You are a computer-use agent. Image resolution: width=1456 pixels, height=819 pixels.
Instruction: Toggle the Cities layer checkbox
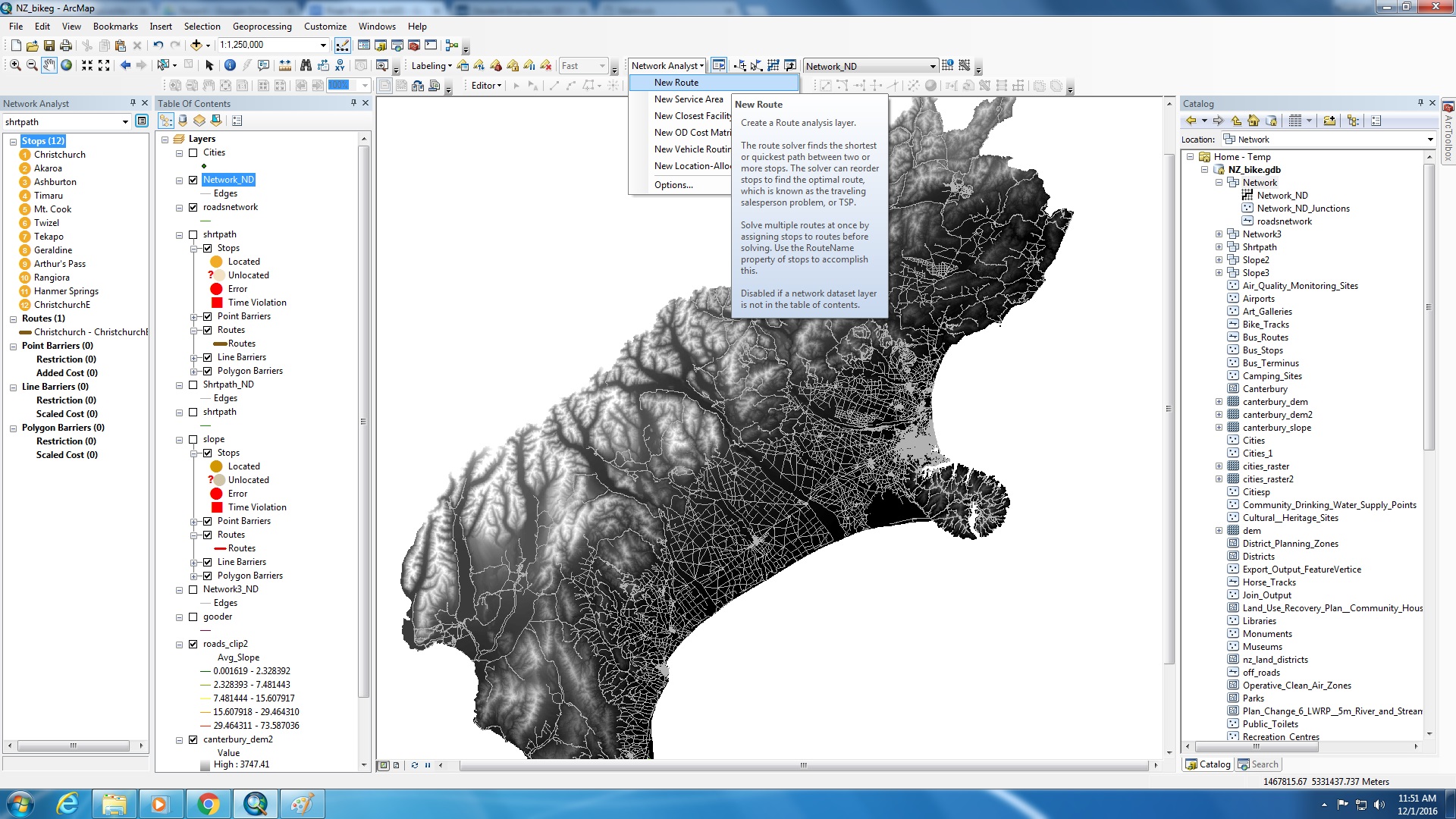pos(193,152)
